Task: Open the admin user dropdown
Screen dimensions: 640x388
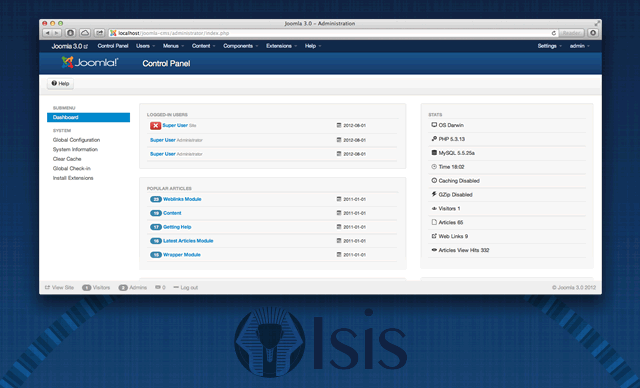Action: tap(580, 46)
